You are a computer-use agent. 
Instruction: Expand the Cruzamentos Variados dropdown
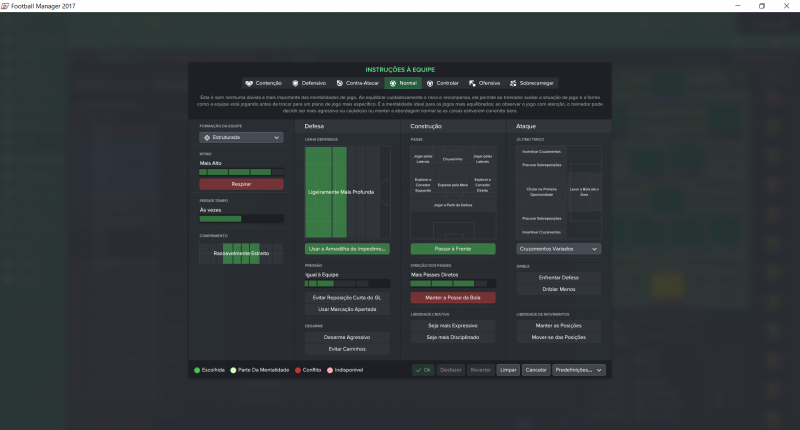pos(558,248)
